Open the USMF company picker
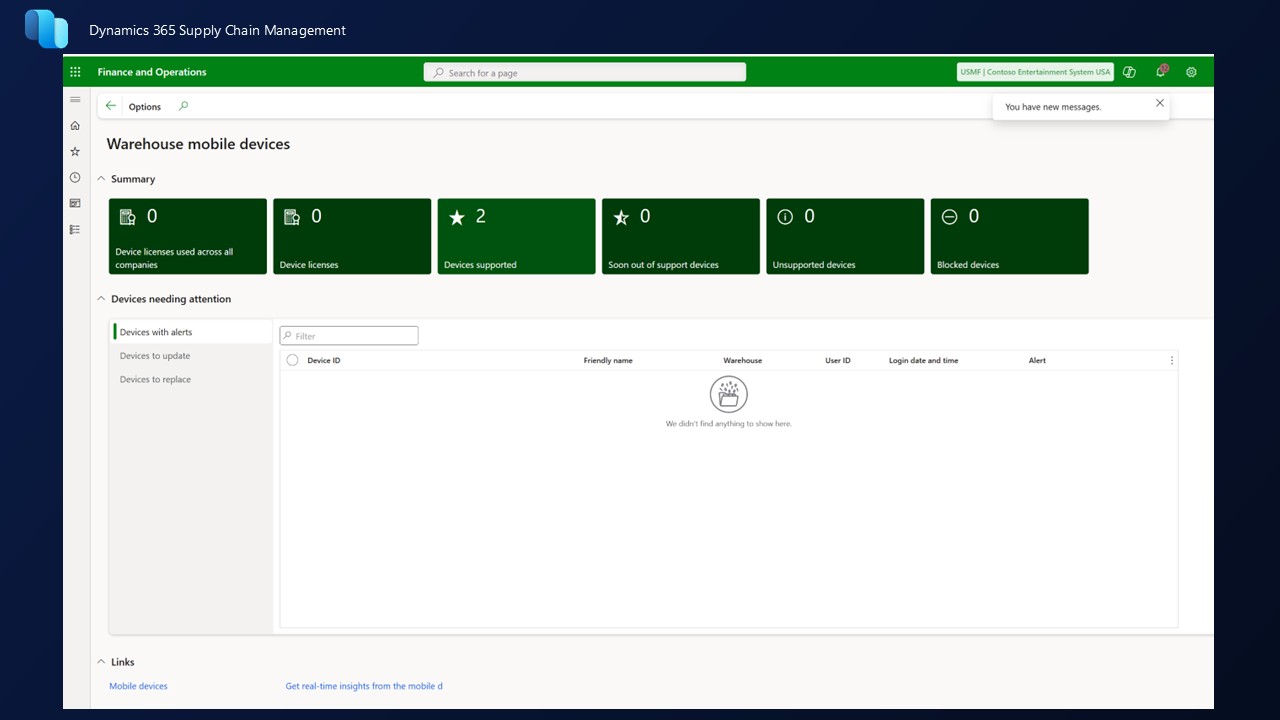The height and width of the screenshot is (720, 1280). point(1035,72)
